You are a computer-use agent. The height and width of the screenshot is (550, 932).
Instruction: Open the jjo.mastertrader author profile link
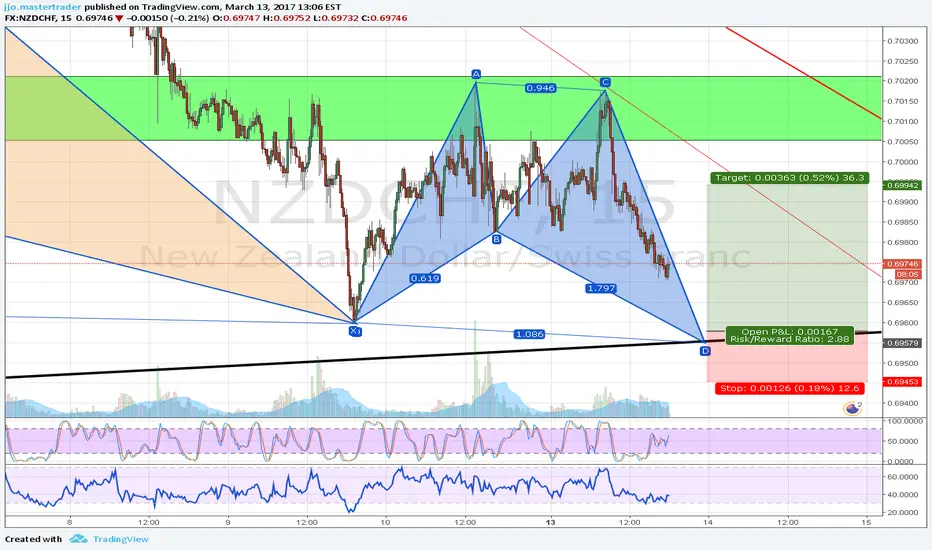click(42, 7)
